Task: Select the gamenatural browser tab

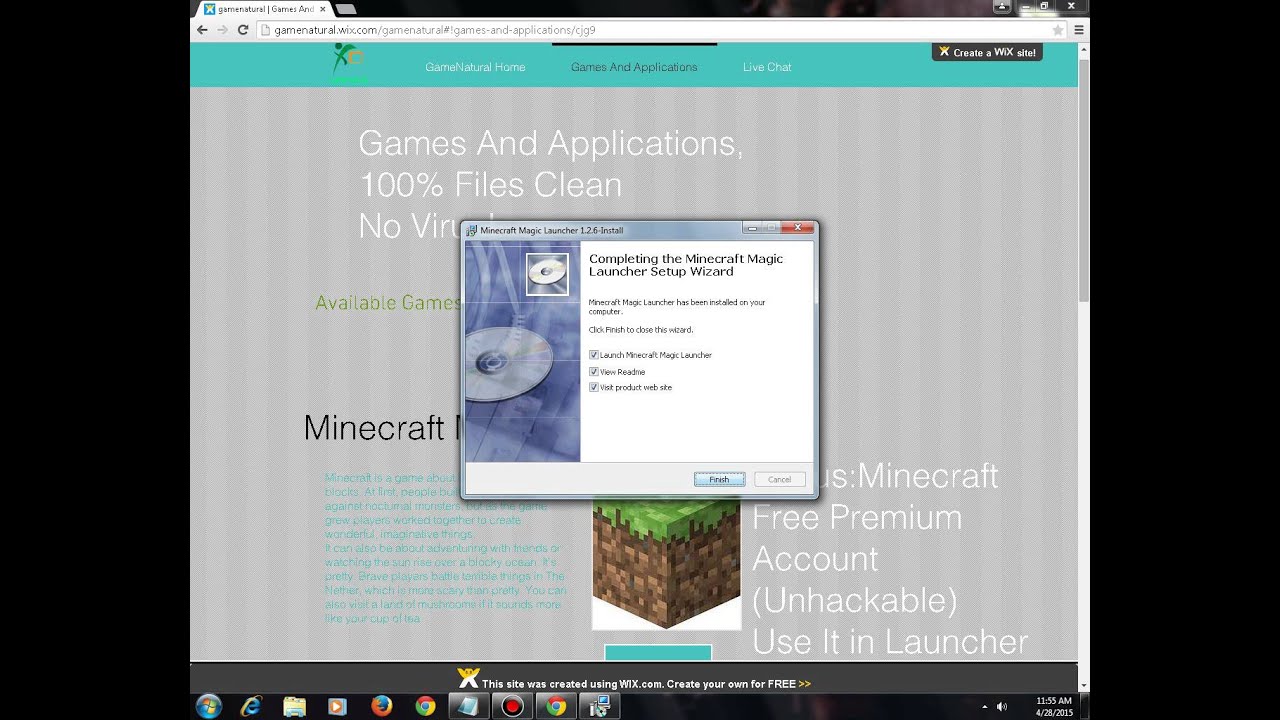Action: (x=265, y=9)
